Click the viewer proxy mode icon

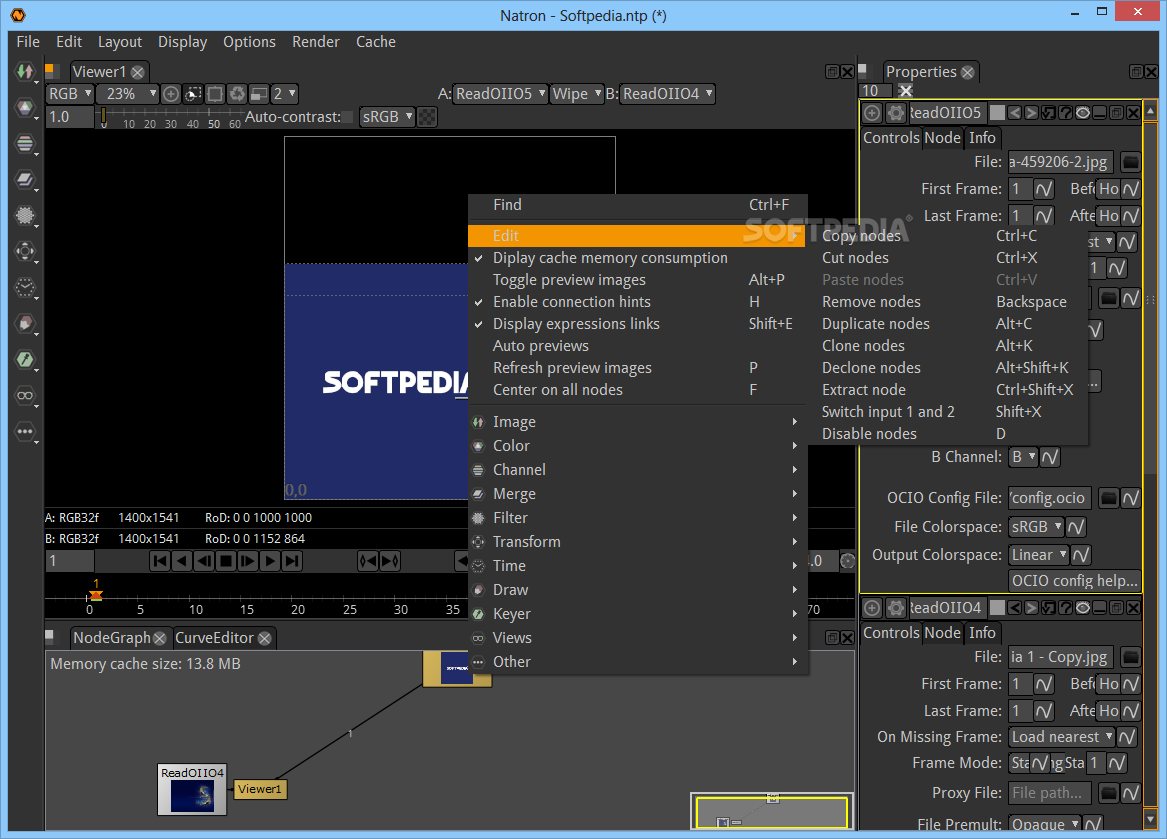pos(259,94)
